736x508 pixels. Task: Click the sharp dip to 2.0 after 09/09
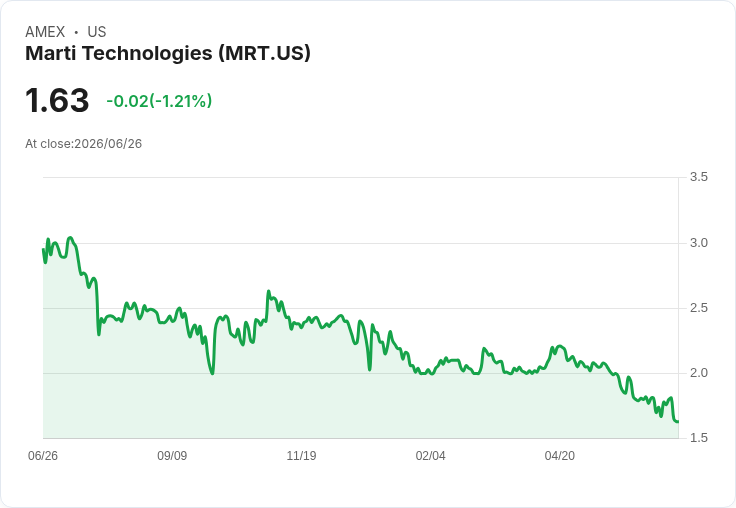click(x=213, y=373)
